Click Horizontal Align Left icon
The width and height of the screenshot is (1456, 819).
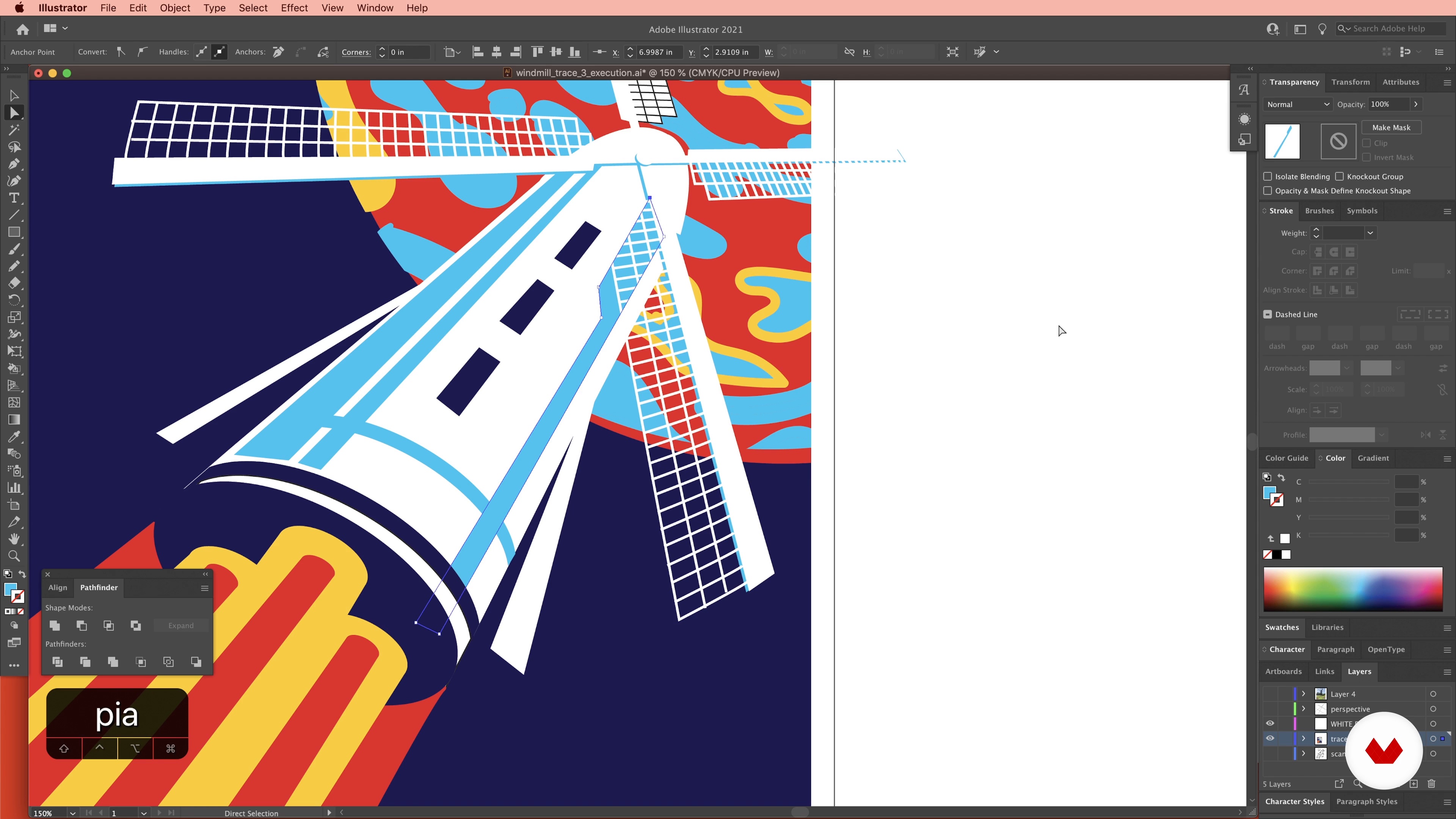tap(478, 52)
